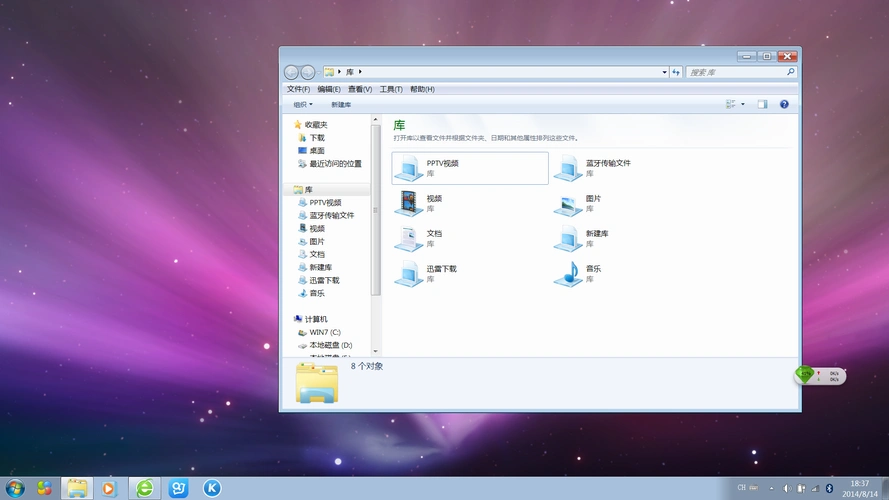Open the 组织 dropdown menu
The image size is (889, 500).
click(302, 104)
